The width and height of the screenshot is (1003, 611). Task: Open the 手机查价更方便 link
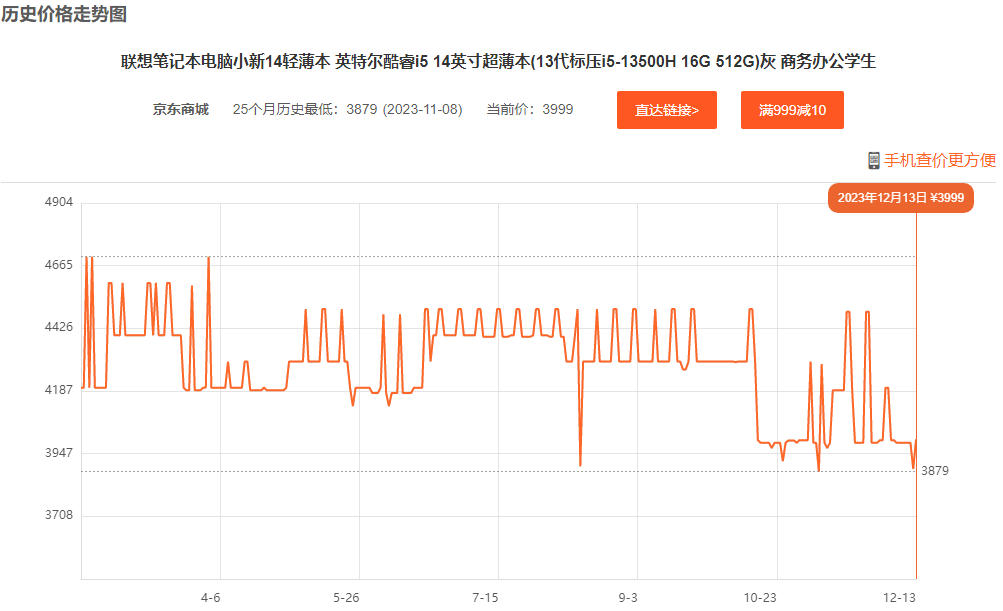point(940,160)
